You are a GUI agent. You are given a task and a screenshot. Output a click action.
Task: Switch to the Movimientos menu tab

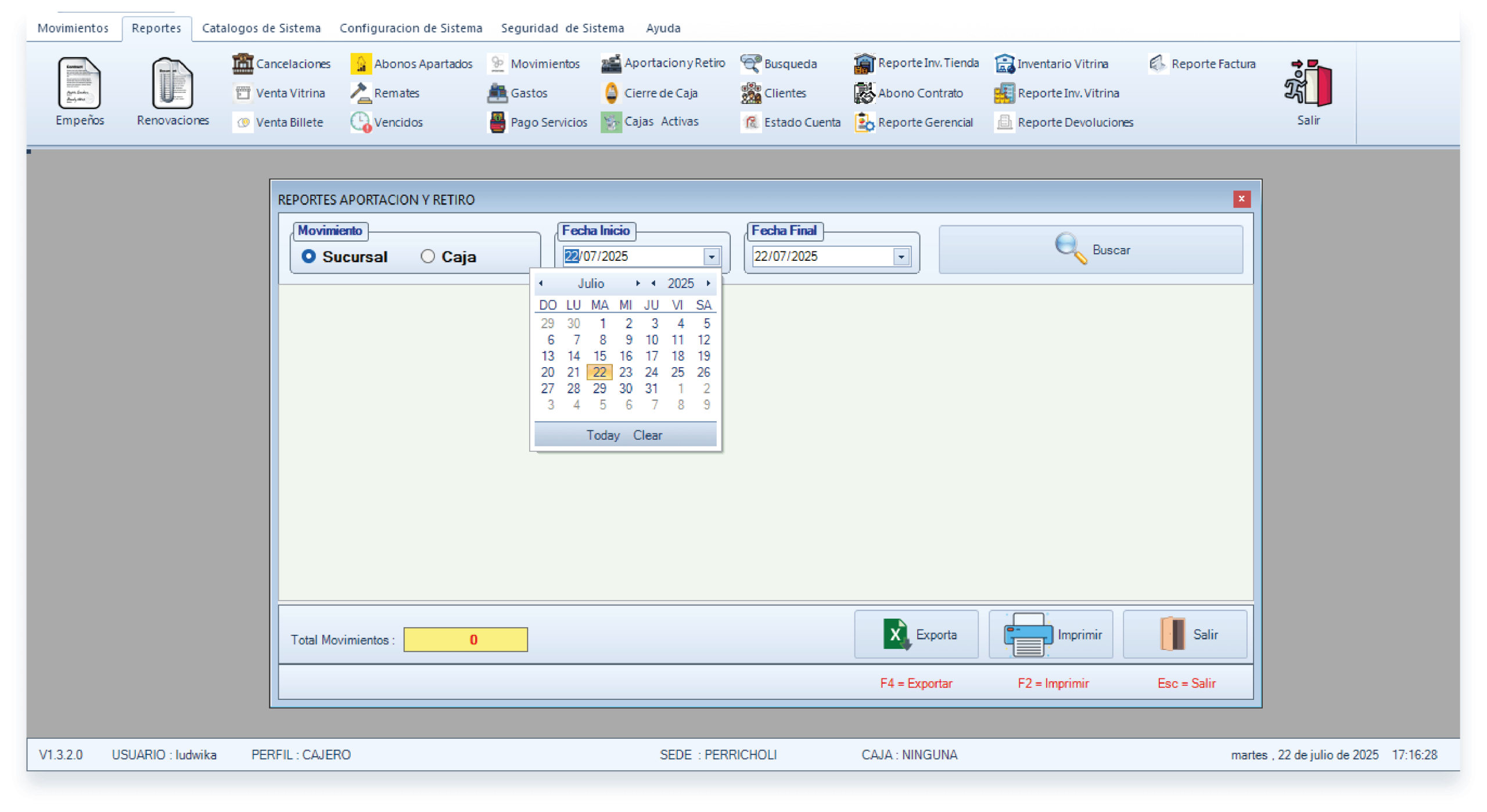pos(73,28)
